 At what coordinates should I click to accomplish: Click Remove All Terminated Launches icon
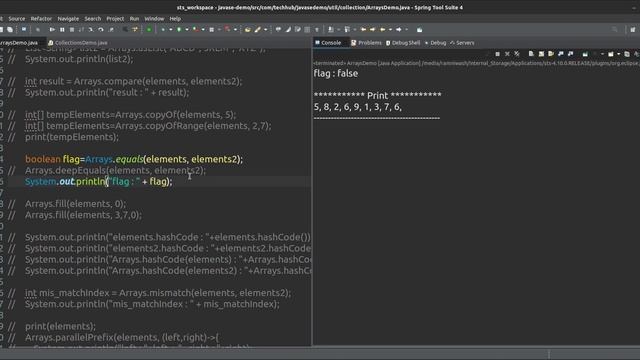pos(517,54)
